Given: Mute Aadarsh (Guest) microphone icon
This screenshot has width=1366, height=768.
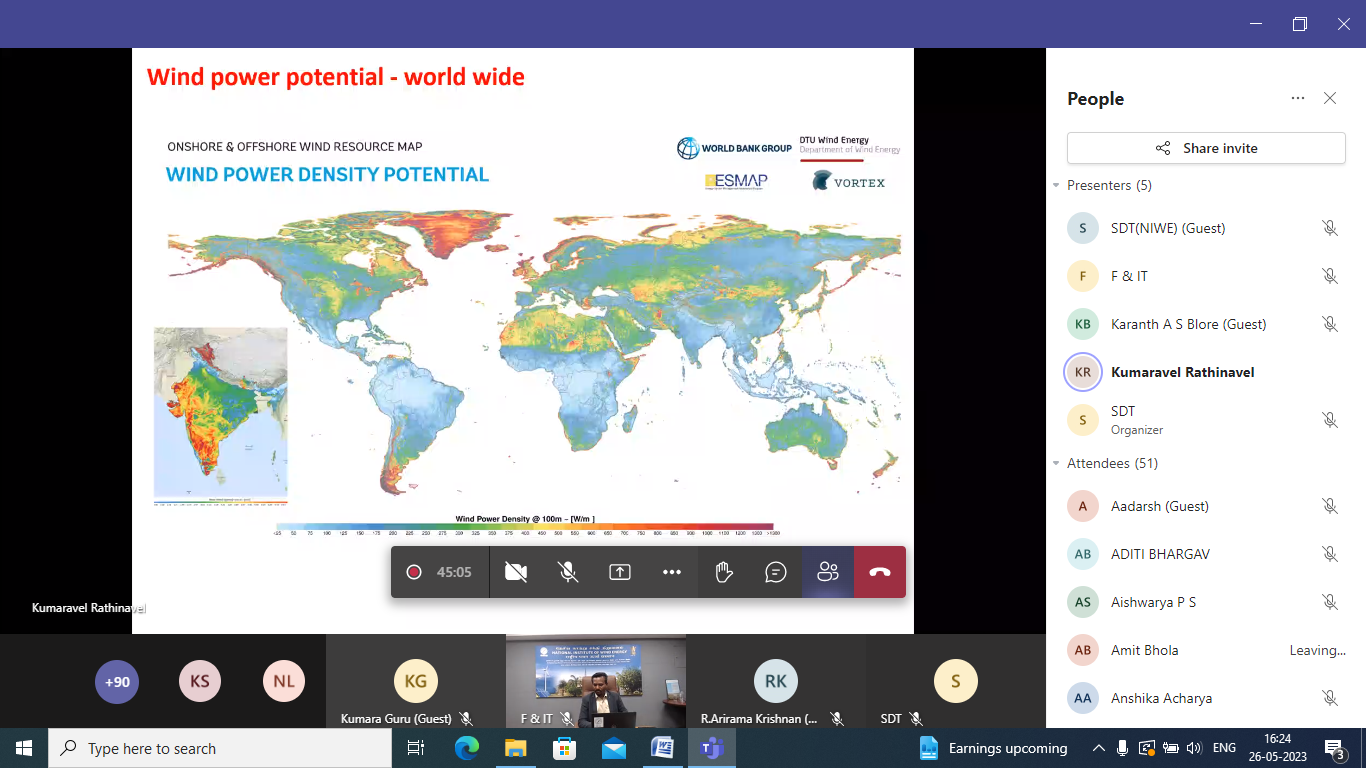Looking at the screenshot, I should pos(1329,506).
